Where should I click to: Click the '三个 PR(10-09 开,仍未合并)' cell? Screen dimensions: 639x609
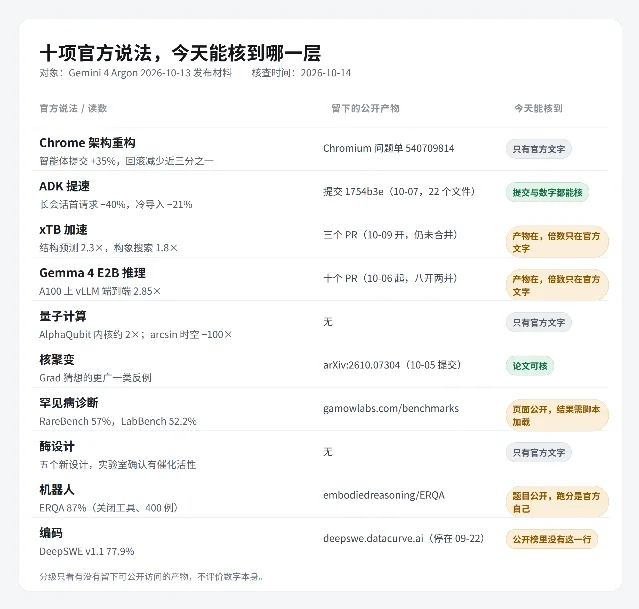coord(390,235)
